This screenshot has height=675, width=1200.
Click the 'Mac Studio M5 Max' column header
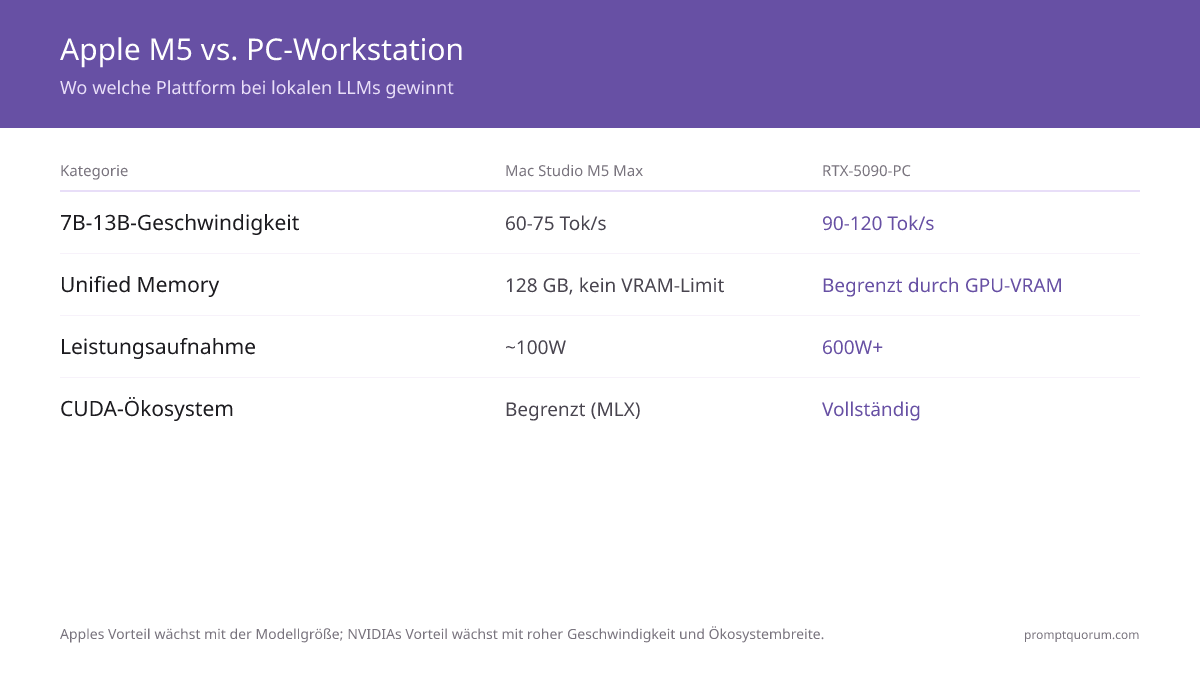[x=574, y=171]
